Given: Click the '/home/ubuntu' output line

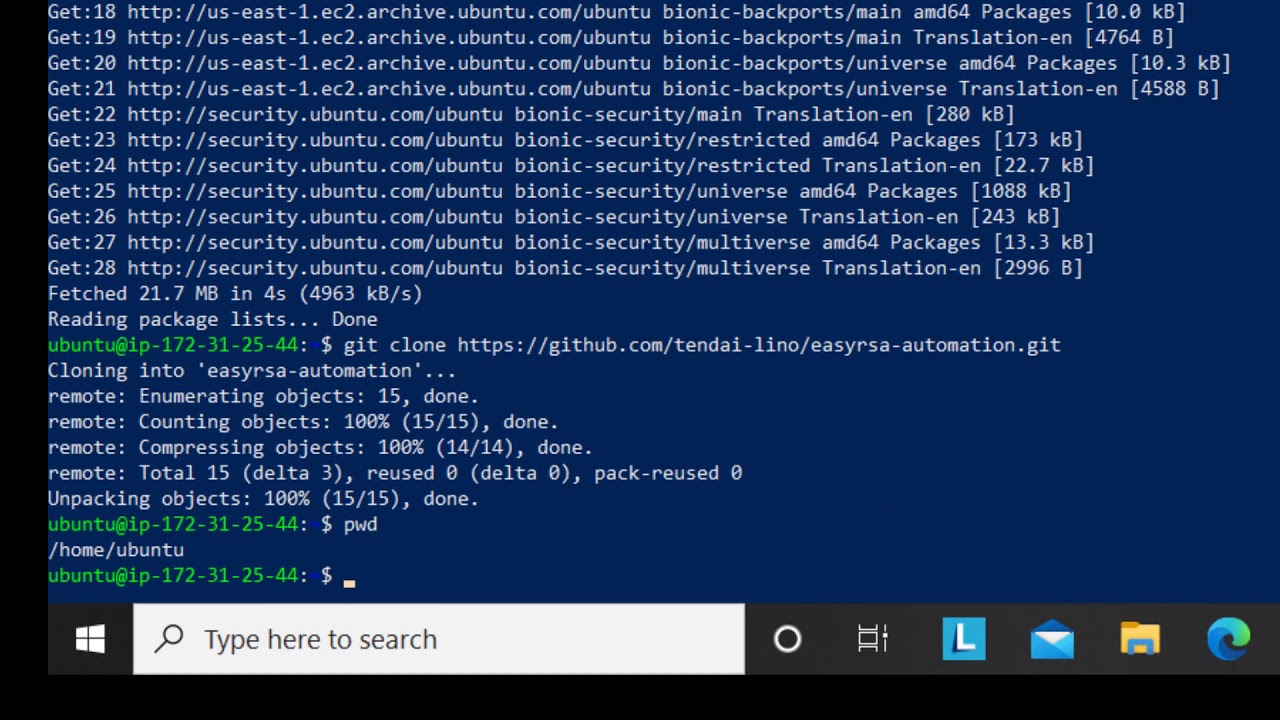Looking at the screenshot, I should click(116, 550).
